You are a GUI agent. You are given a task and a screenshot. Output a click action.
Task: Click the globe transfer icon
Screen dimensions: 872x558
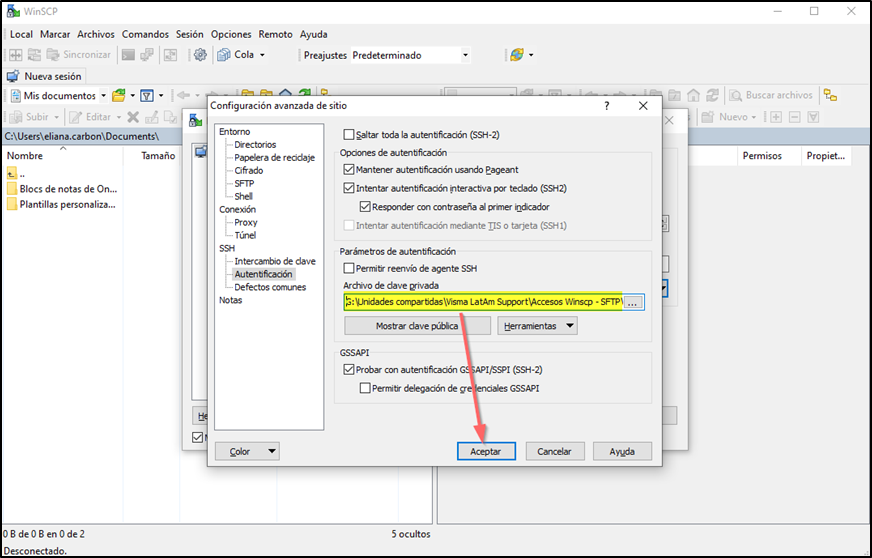click(x=517, y=55)
